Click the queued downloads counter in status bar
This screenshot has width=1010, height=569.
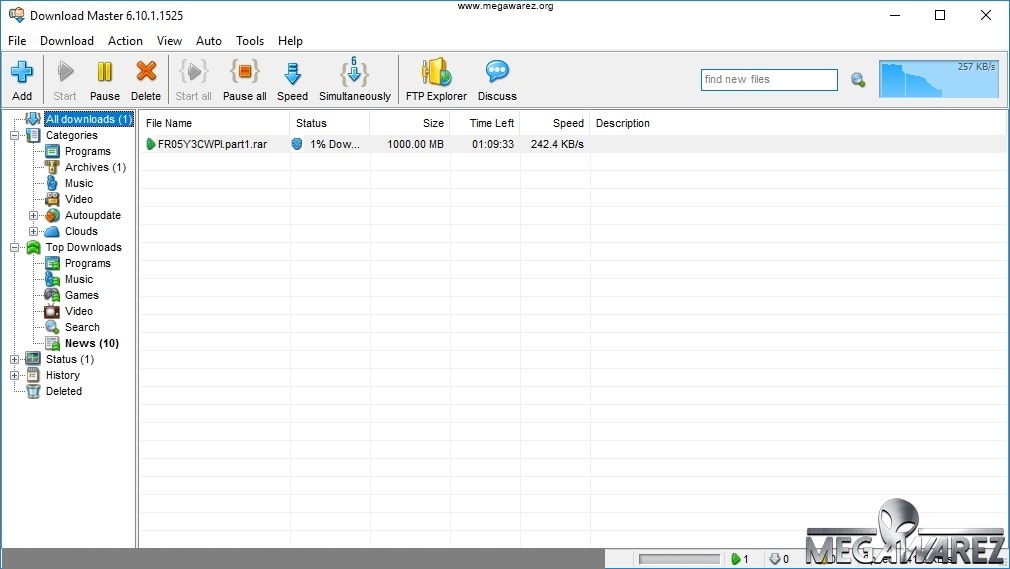tap(779, 559)
